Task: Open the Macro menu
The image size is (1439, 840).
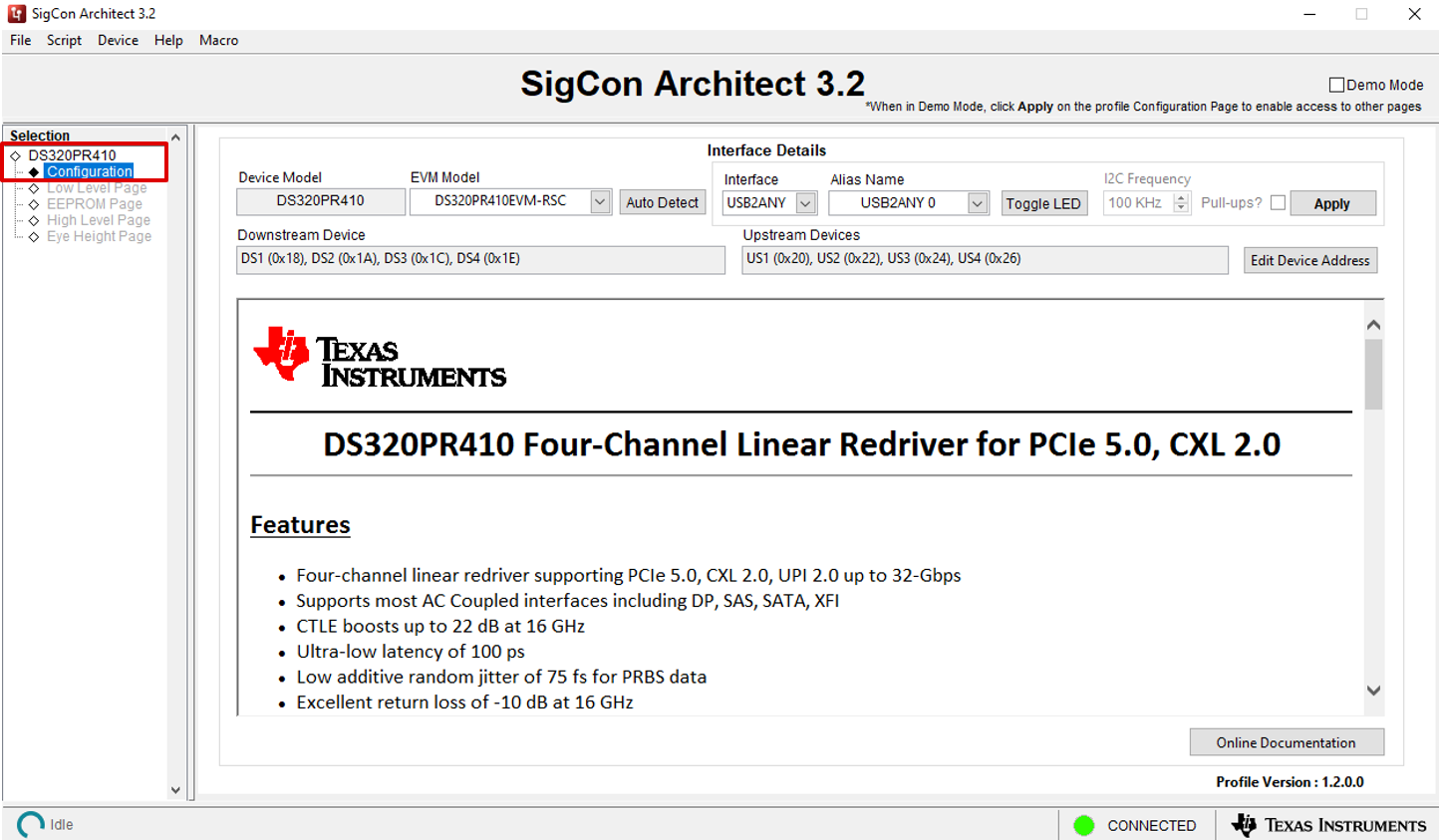Action: [218, 40]
